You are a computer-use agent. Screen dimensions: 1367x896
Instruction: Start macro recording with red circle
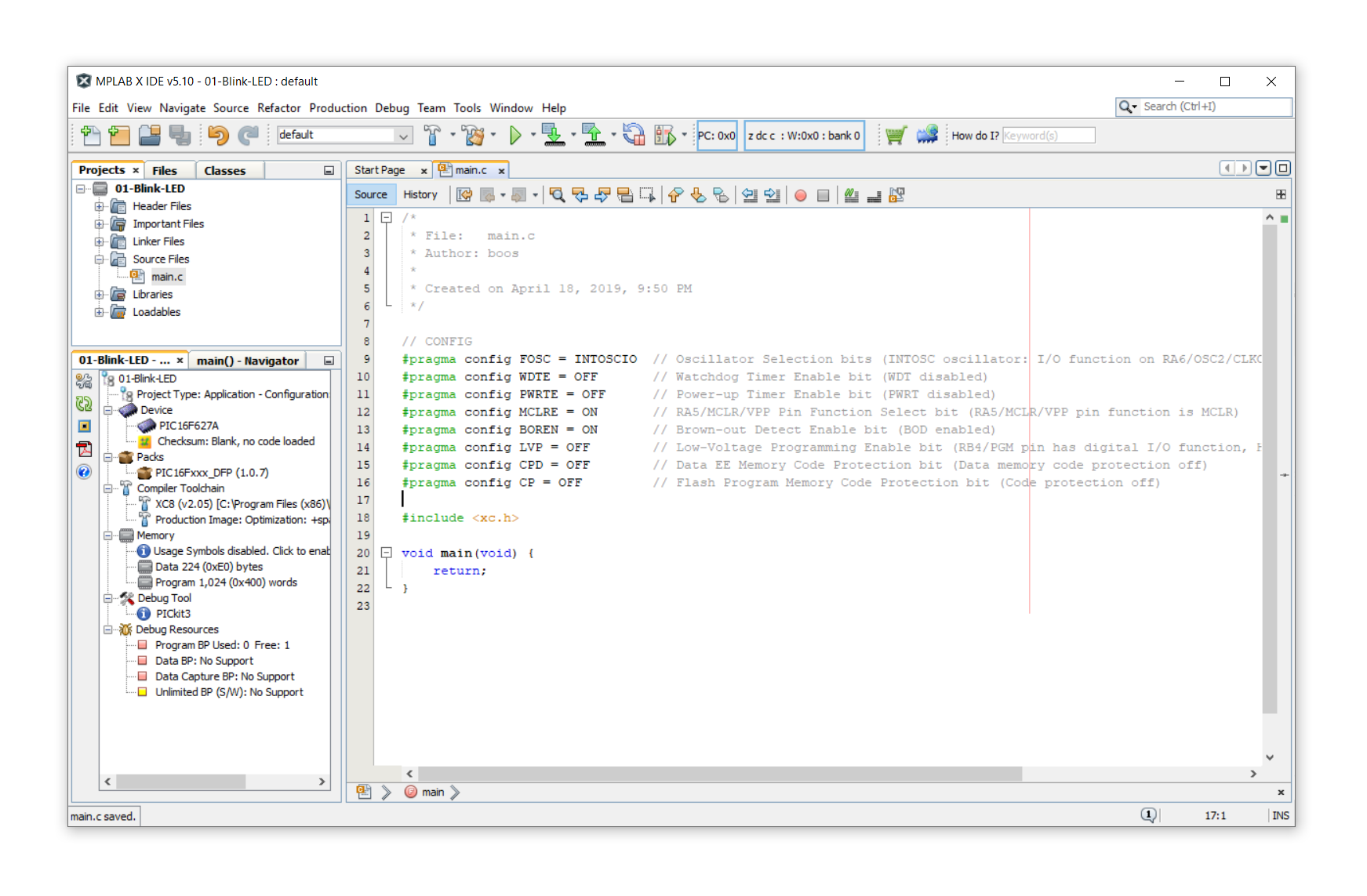tap(800, 195)
